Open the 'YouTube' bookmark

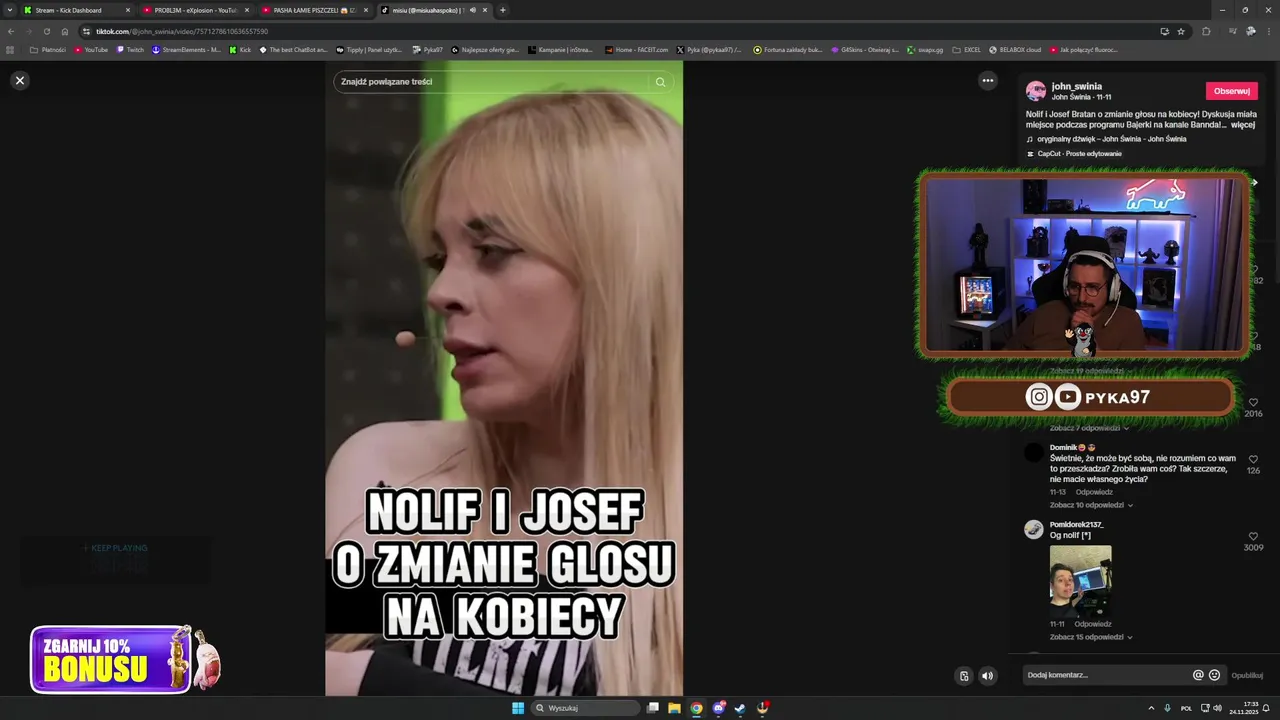91,49
